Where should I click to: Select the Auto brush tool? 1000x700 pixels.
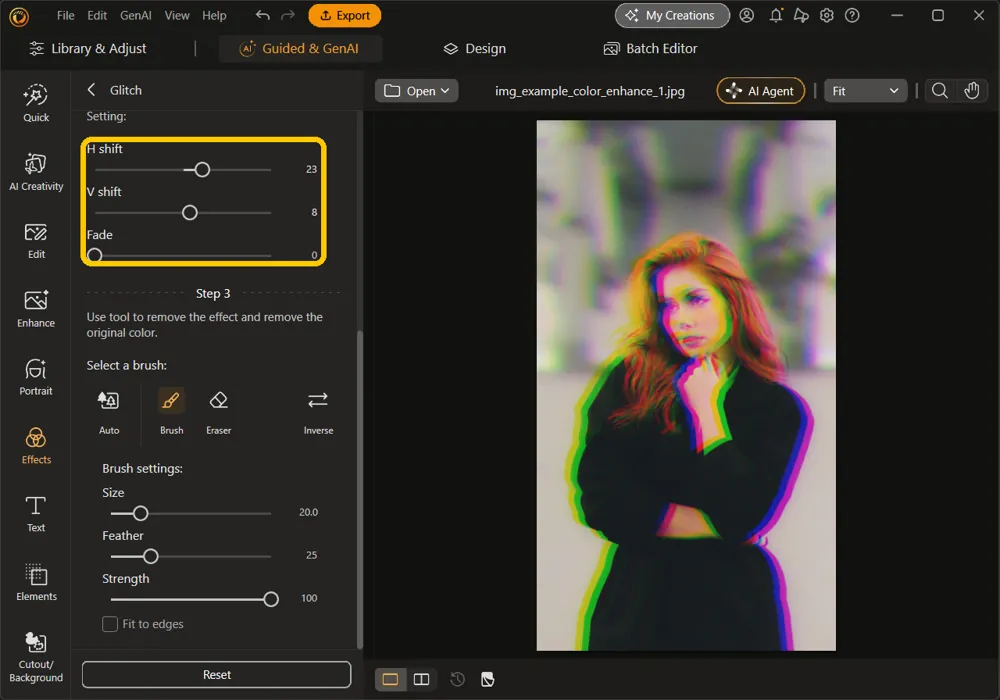108,412
